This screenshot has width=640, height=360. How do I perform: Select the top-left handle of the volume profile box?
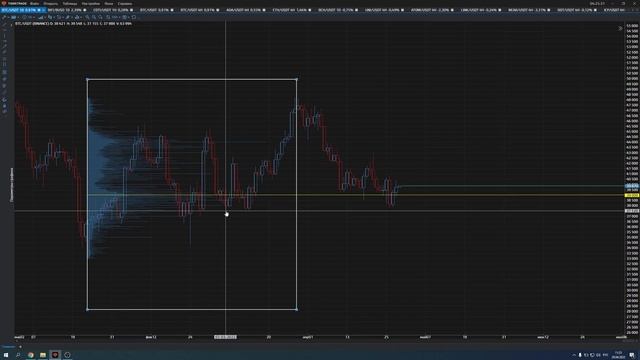[87, 79]
